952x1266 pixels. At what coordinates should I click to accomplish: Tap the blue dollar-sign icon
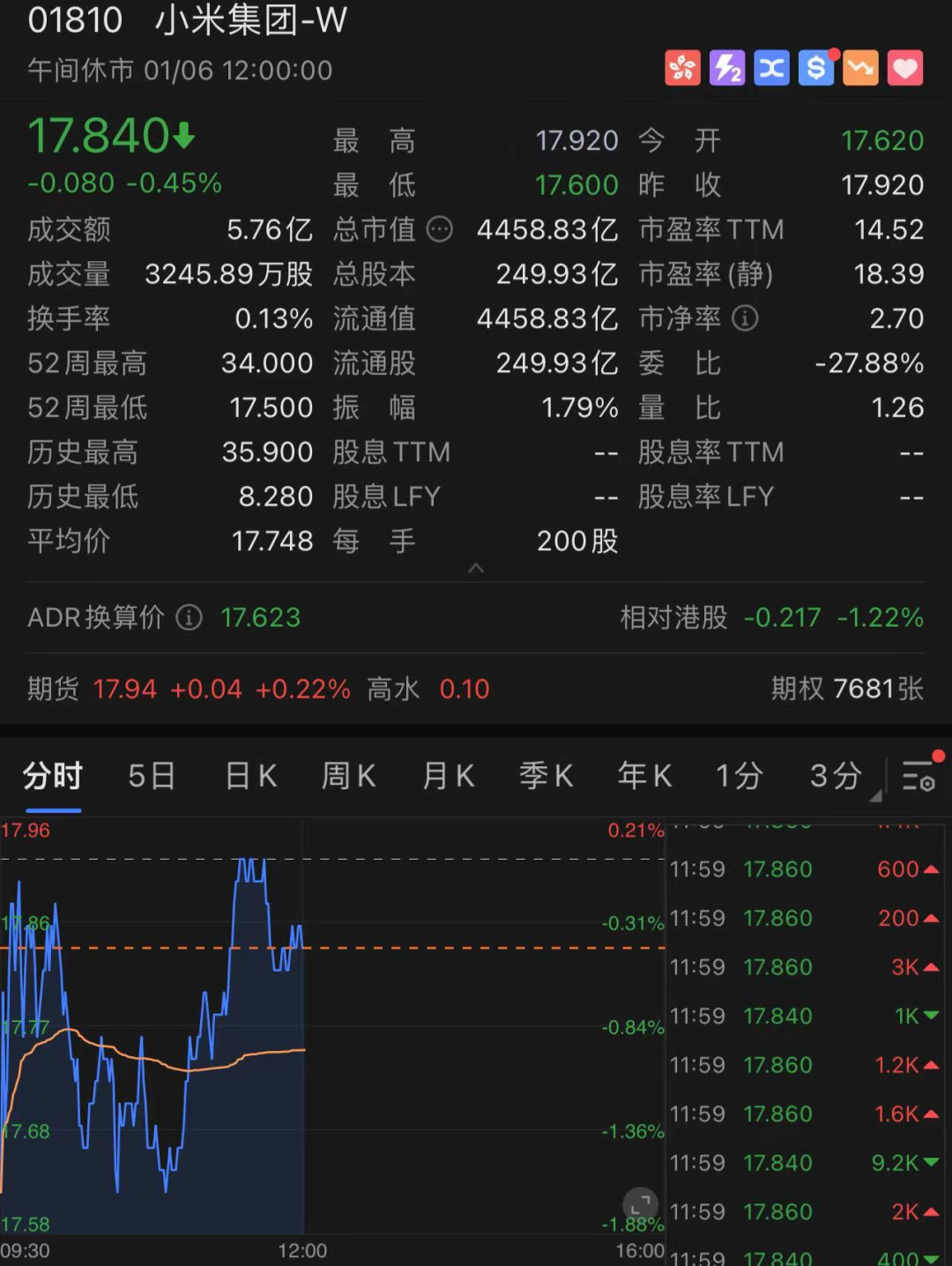pyautogui.click(x=816, y=68)
